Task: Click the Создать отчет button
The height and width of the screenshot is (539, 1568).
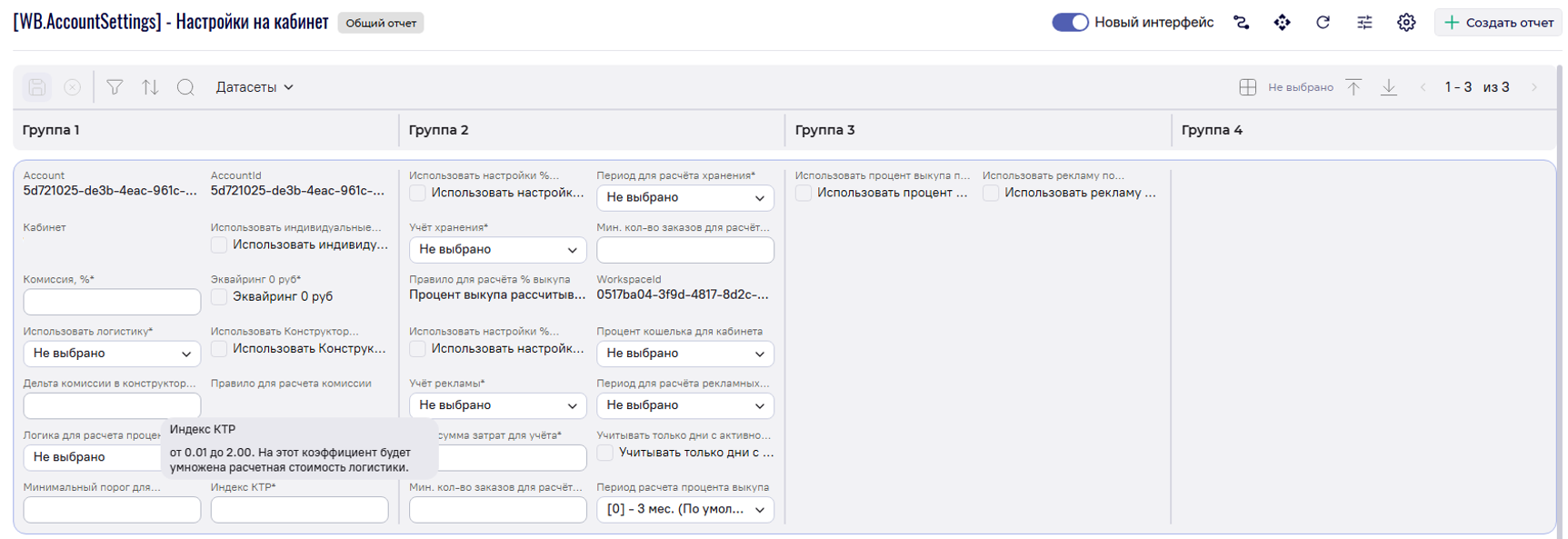Action: point(1499,23)
